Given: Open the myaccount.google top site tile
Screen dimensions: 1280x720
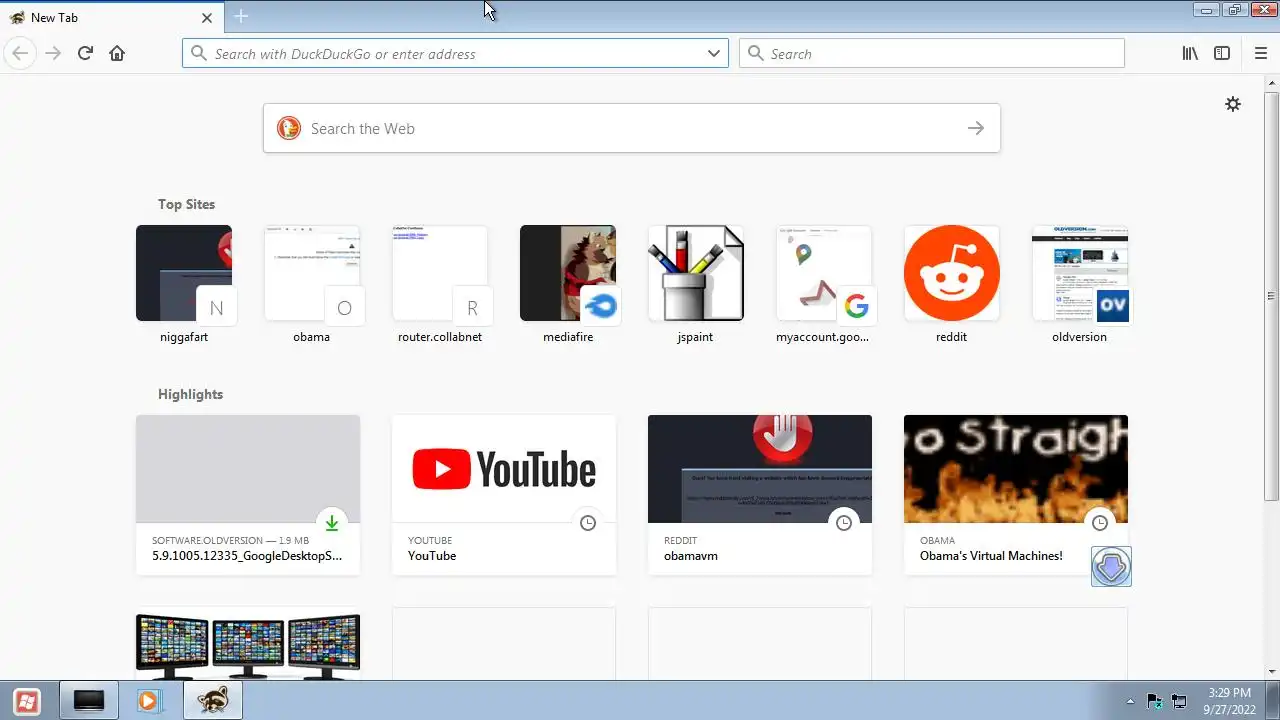Looking at the screenshot, I should coord(824,285).
